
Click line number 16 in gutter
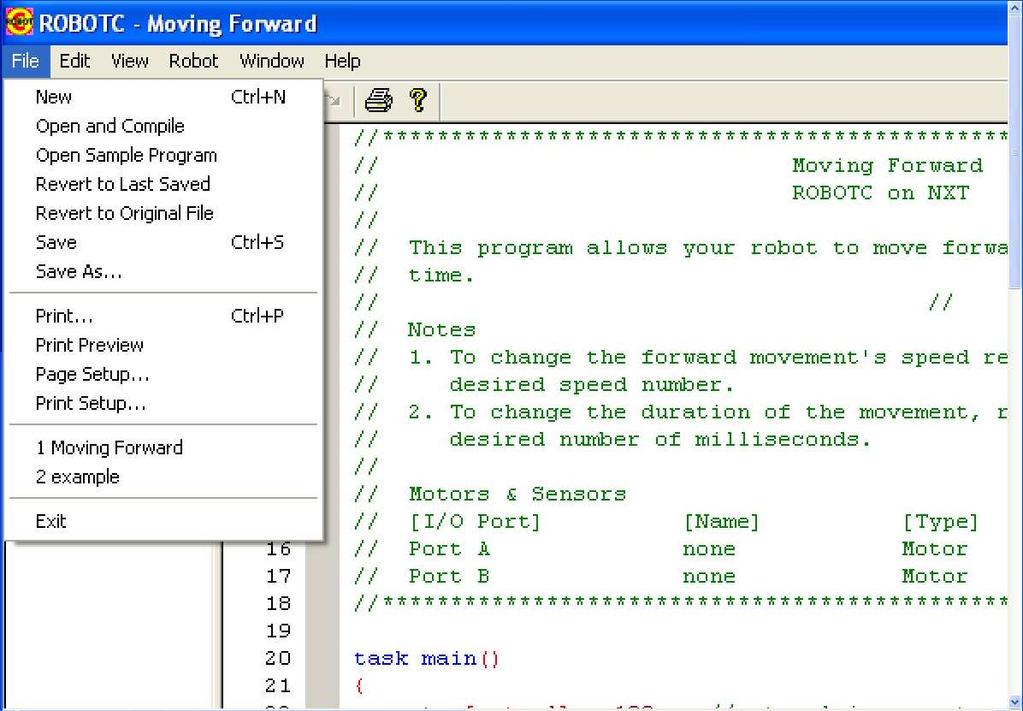click(x=278, y=549)
